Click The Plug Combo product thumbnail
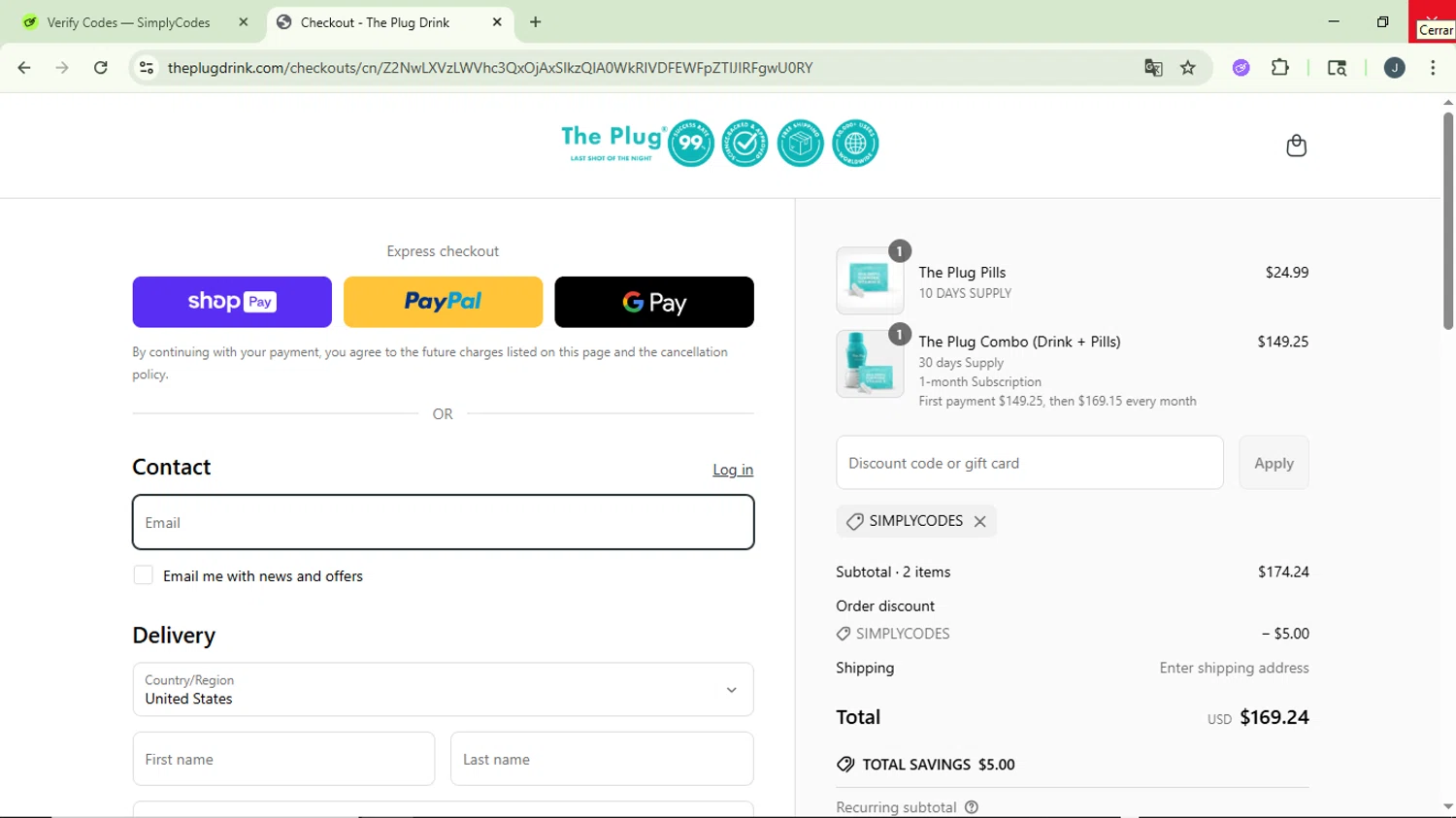1456x818 pixels. tap(870, 364)
